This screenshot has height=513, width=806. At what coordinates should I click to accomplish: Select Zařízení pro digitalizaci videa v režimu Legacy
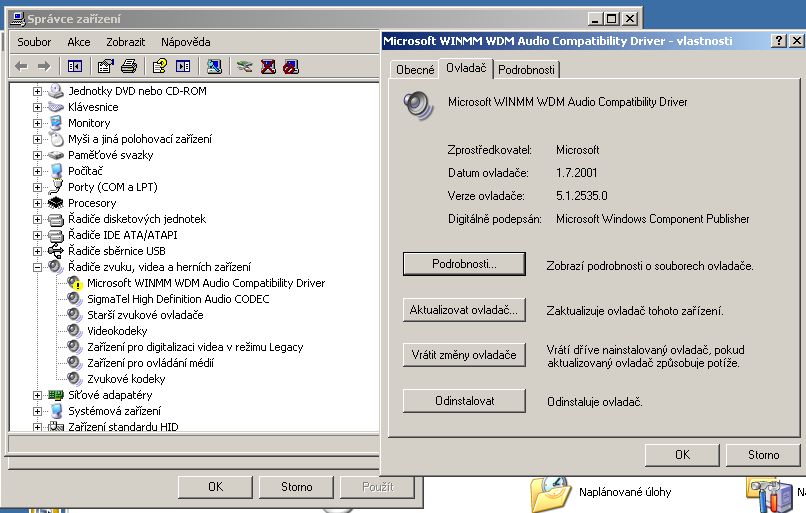pyautogui.click(x=195, y=347)
